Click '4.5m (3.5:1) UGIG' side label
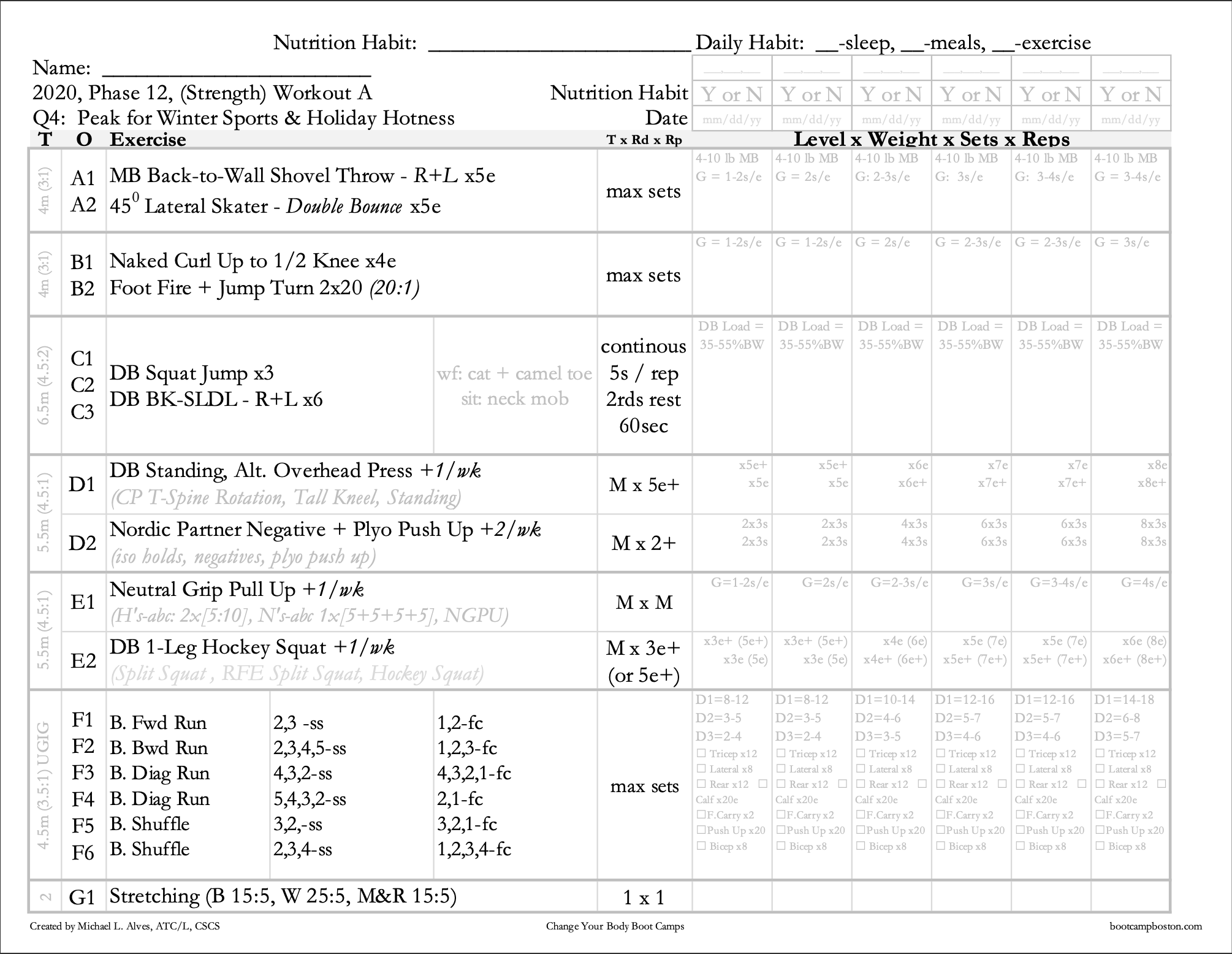Image resolution: width=1232 pixels, height=954 pixels. click(45, 786)
